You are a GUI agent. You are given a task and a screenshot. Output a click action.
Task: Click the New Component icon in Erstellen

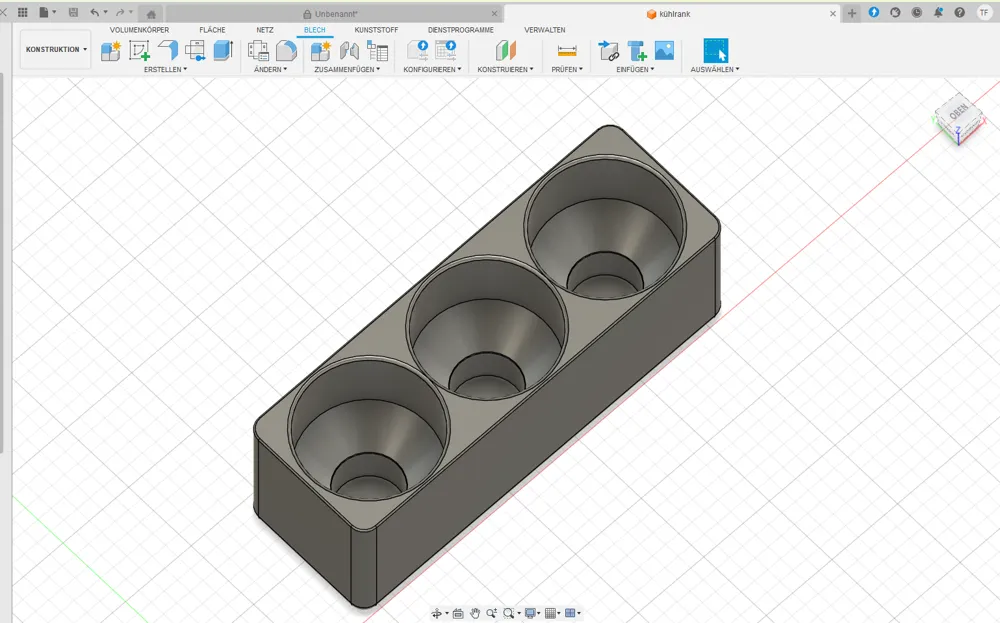[111, 50]
